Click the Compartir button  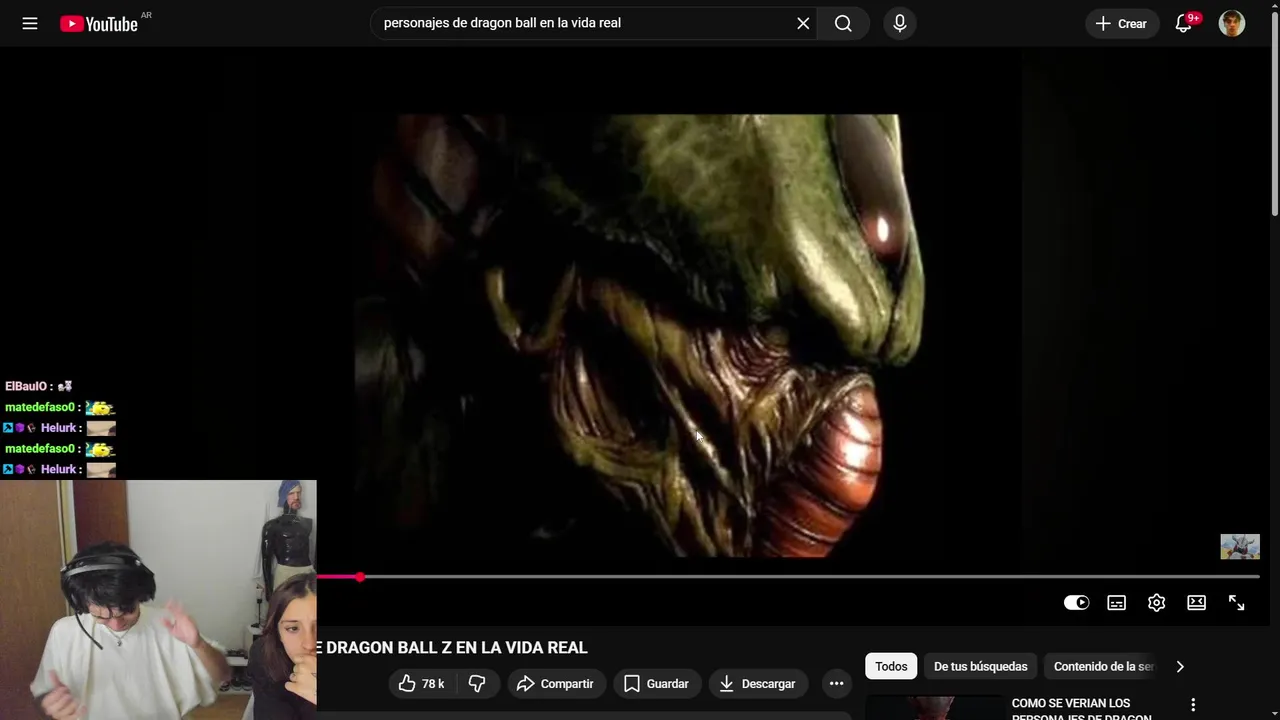(556, 684)
